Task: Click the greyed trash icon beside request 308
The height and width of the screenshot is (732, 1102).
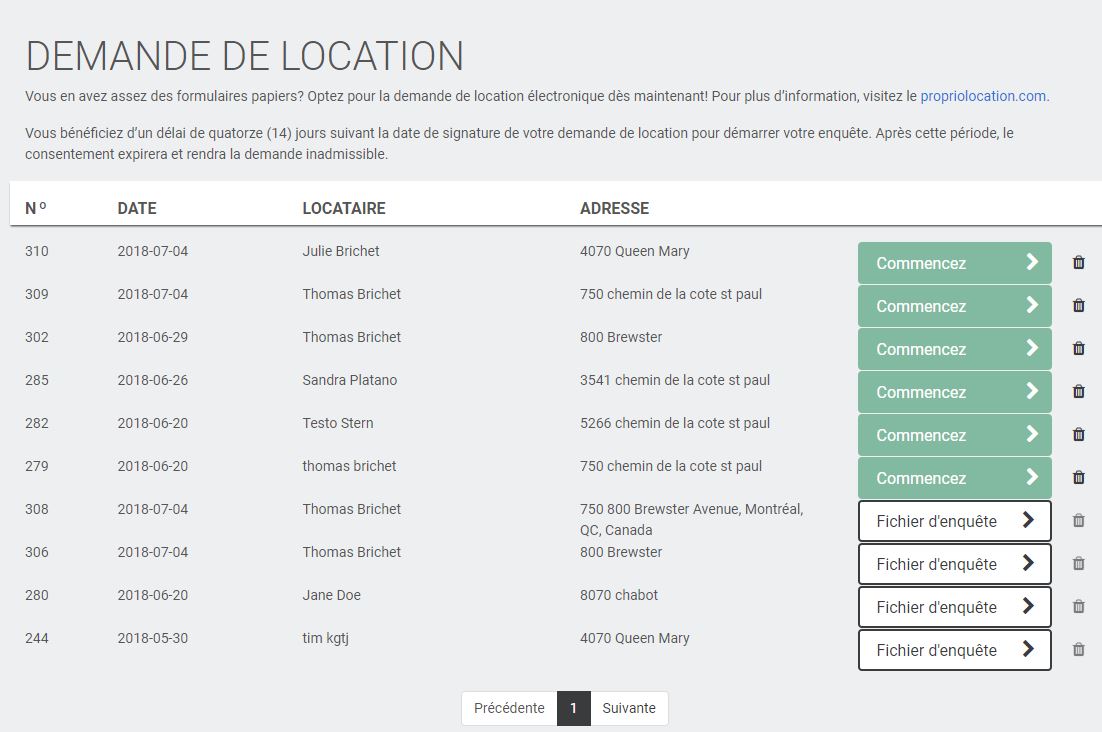Action: pyautogui.click(x=1078, y=520)
